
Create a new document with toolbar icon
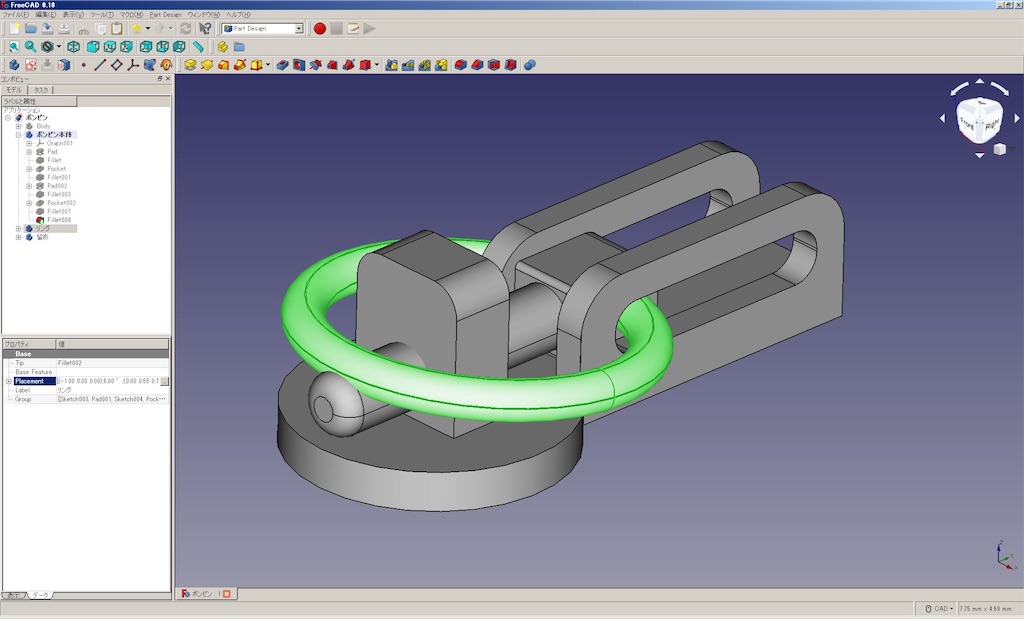pos(14,29)
